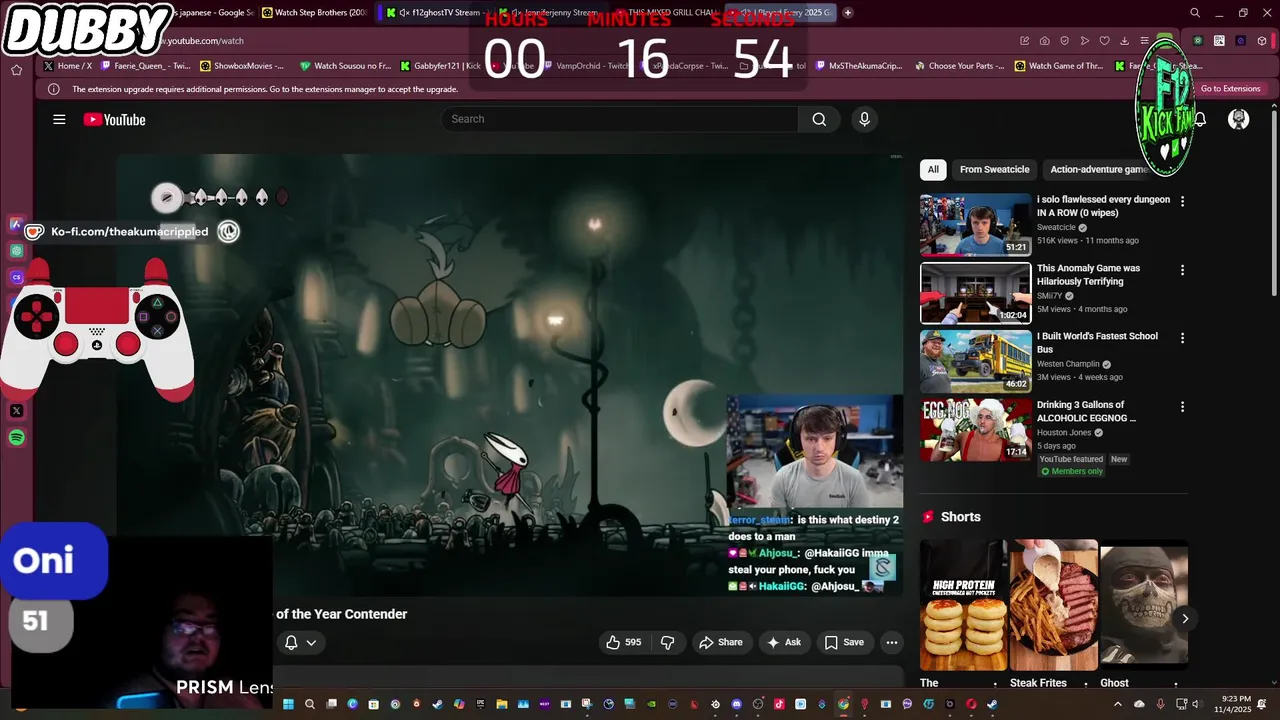Open 'Watch Sousou no Fr...' bookmark
Viewport: 1280px width, 720px height.
click(345, 66)
